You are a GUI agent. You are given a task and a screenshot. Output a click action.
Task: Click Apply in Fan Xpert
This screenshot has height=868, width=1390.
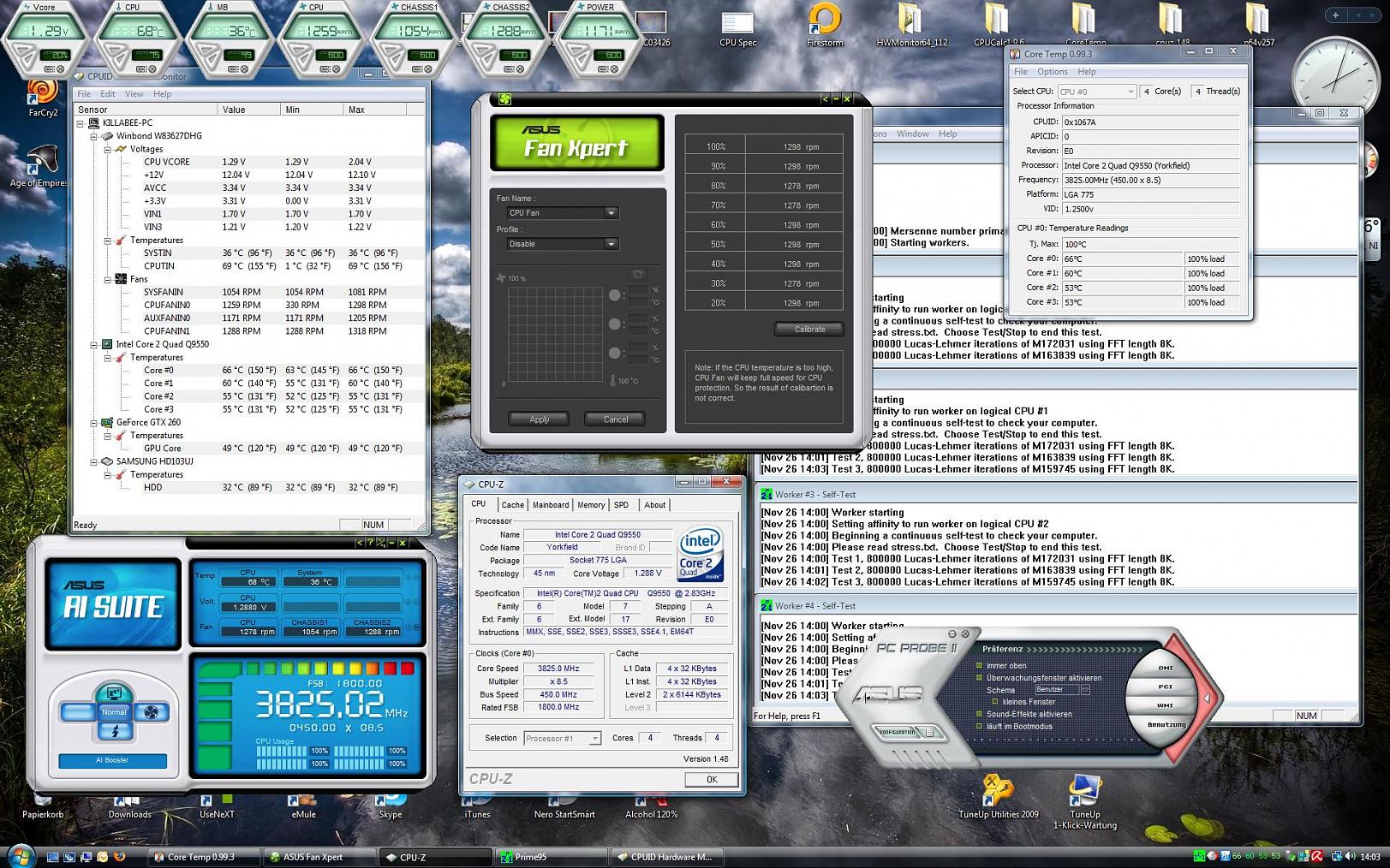click(x=539, y=419)
